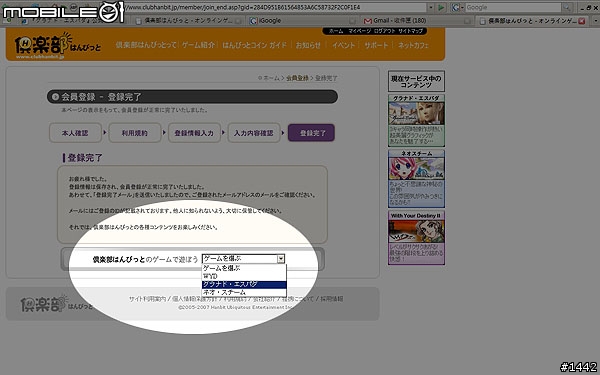
Task: Click 会員登録 in the breadcrumb
Action: (x=297, y=78)
